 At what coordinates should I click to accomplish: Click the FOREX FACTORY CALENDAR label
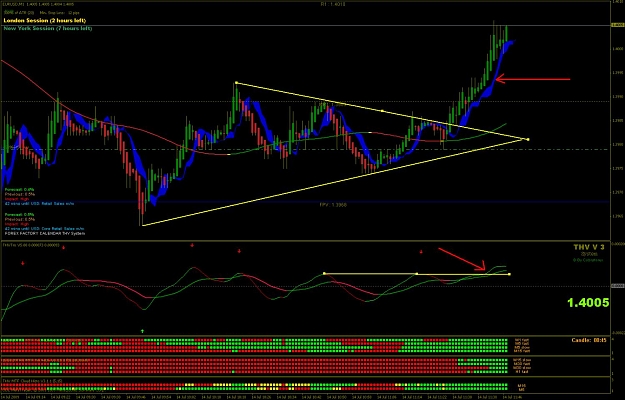click(45, 233)
